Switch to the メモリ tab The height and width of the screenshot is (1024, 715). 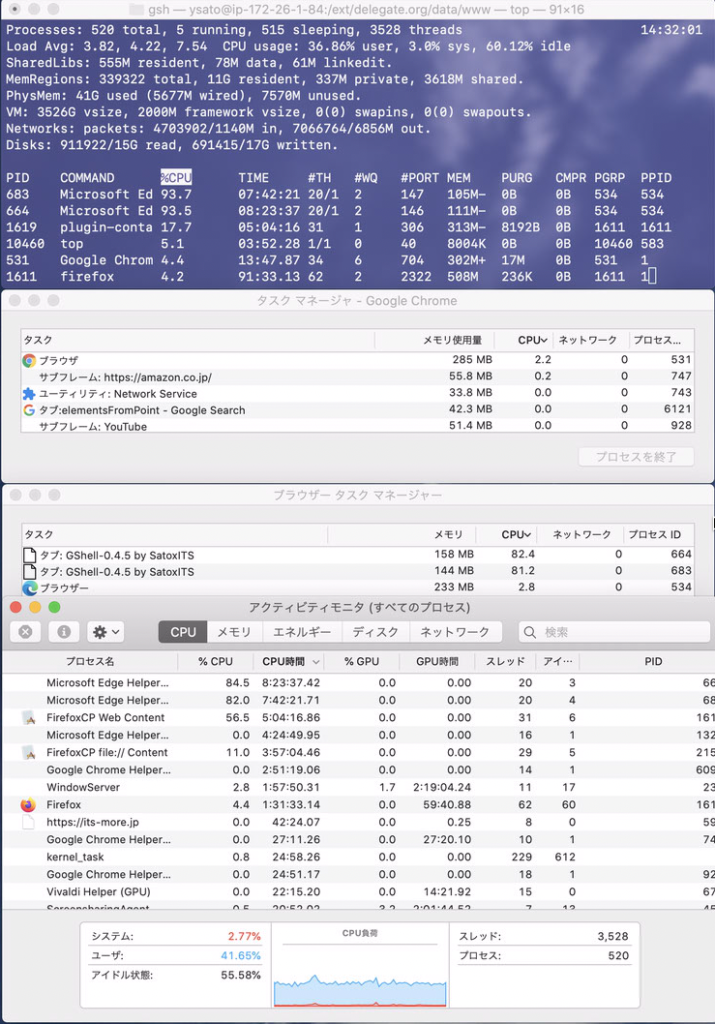(x=234, y=632)
